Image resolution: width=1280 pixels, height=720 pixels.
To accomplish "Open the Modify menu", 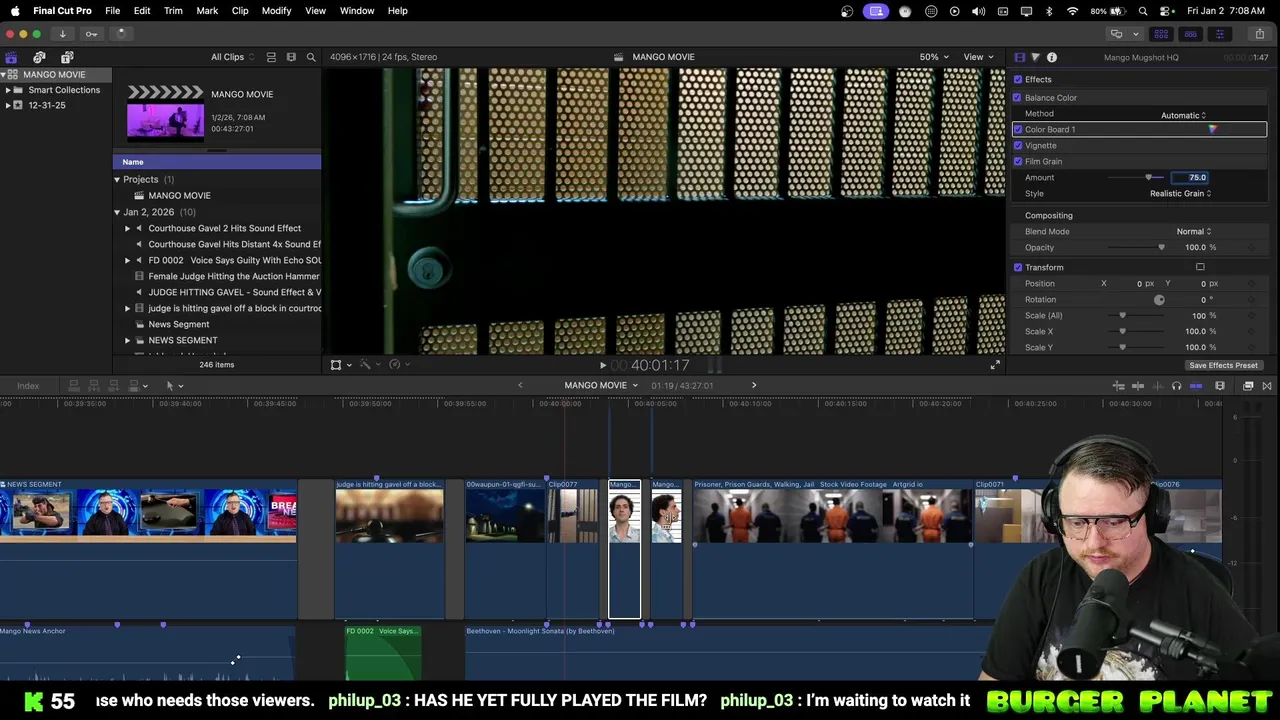I will (x=276, y=10).
